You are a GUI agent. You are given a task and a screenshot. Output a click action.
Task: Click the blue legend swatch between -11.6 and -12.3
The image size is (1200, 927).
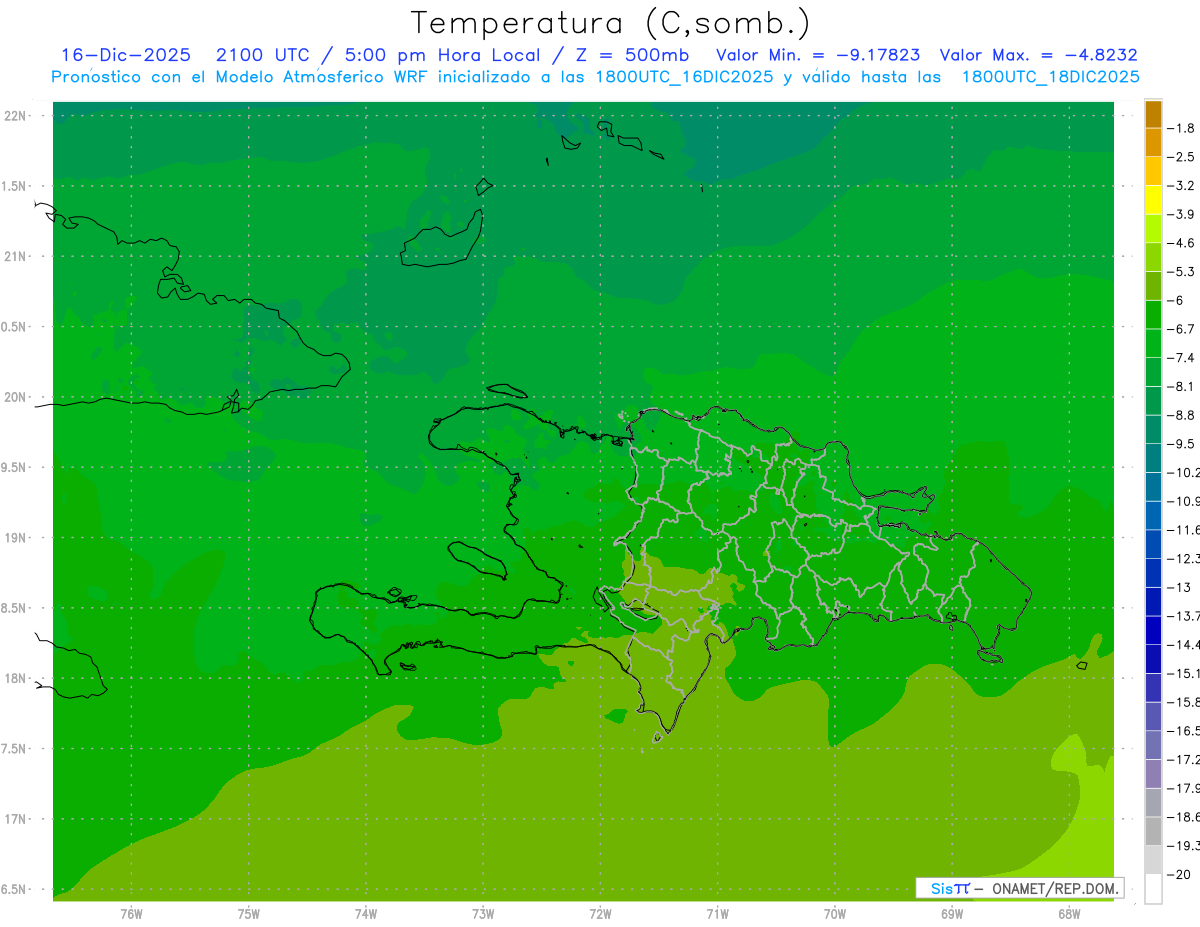point(1153,544)
